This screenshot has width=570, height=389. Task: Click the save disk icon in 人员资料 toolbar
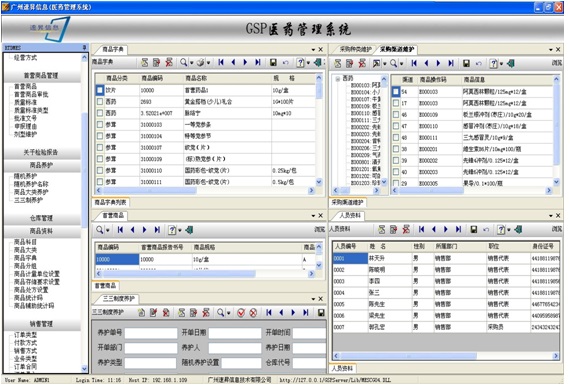coord(474,229)
